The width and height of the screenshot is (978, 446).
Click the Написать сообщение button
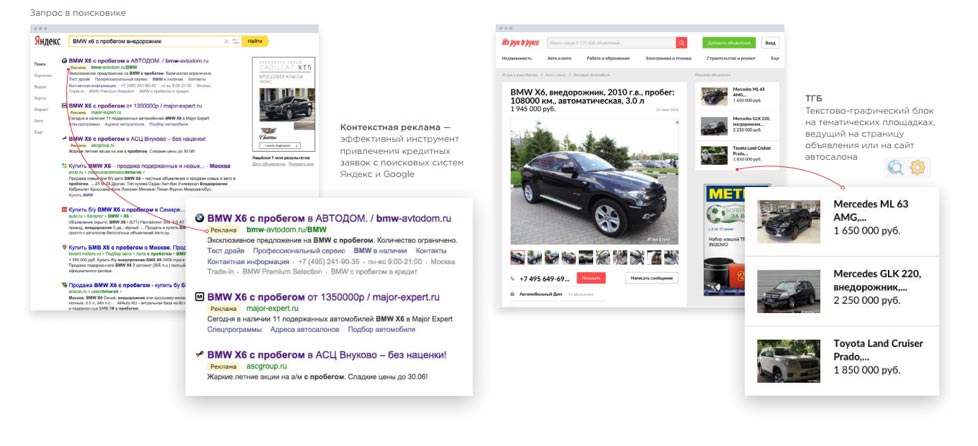[x=651, y=277]
